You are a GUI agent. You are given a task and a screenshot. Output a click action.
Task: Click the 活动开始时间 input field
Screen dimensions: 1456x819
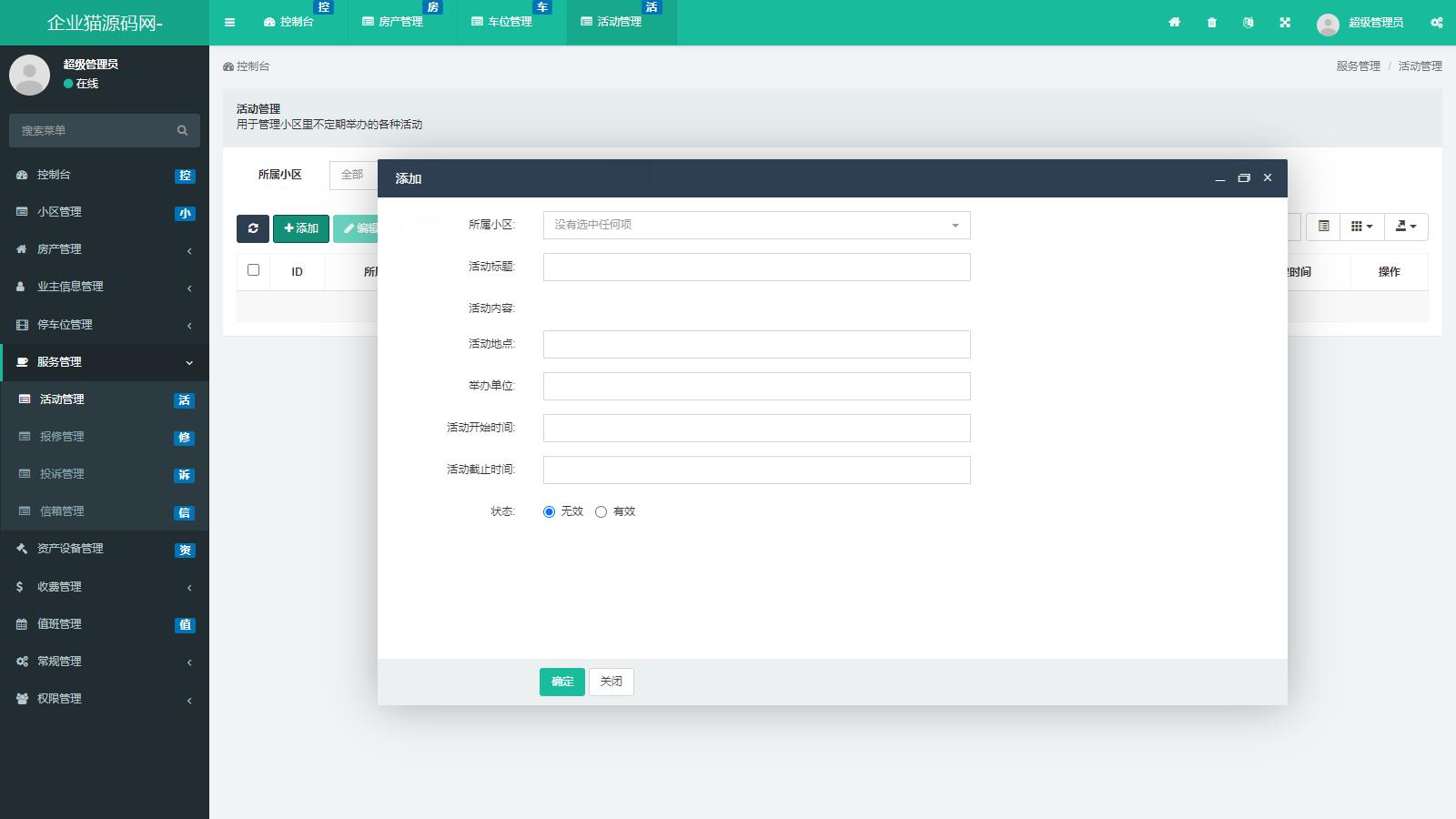coord(756,429)
